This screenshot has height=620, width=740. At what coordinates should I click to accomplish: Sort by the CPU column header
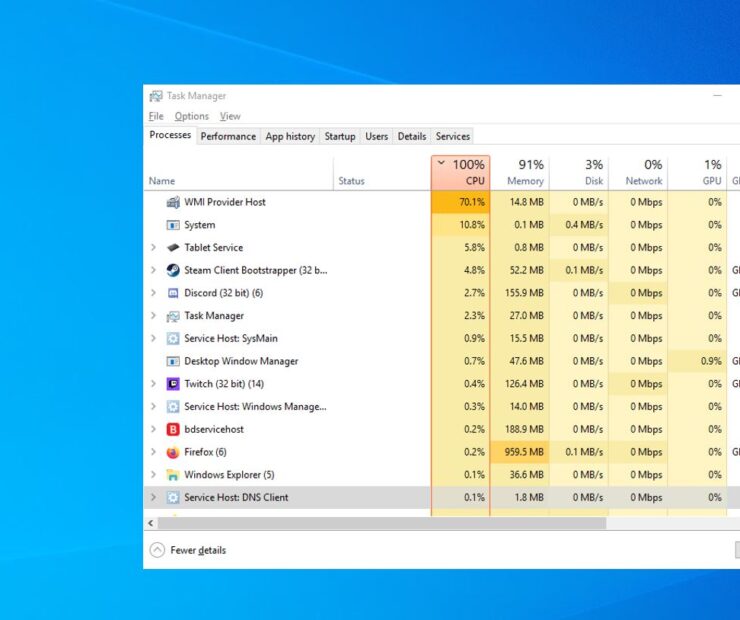(x=461, y=173)
